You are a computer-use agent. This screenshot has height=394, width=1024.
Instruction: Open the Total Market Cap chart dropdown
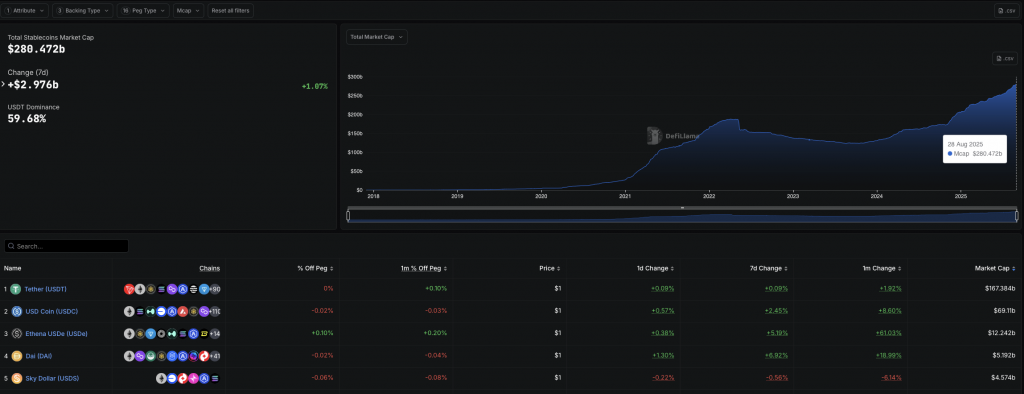click(x=377, y=37)
